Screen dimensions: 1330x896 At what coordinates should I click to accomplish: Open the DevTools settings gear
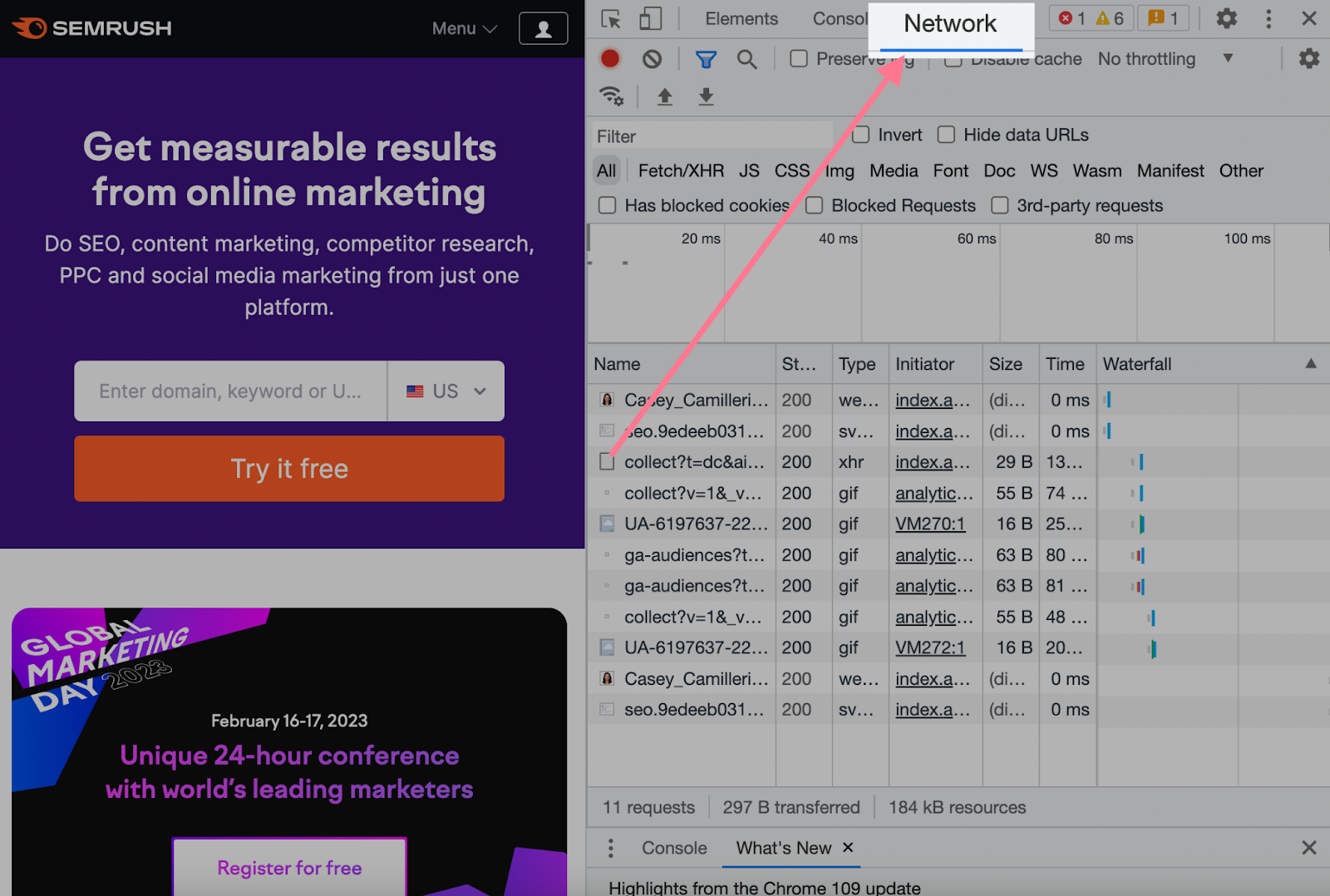tap(1225, 18)
